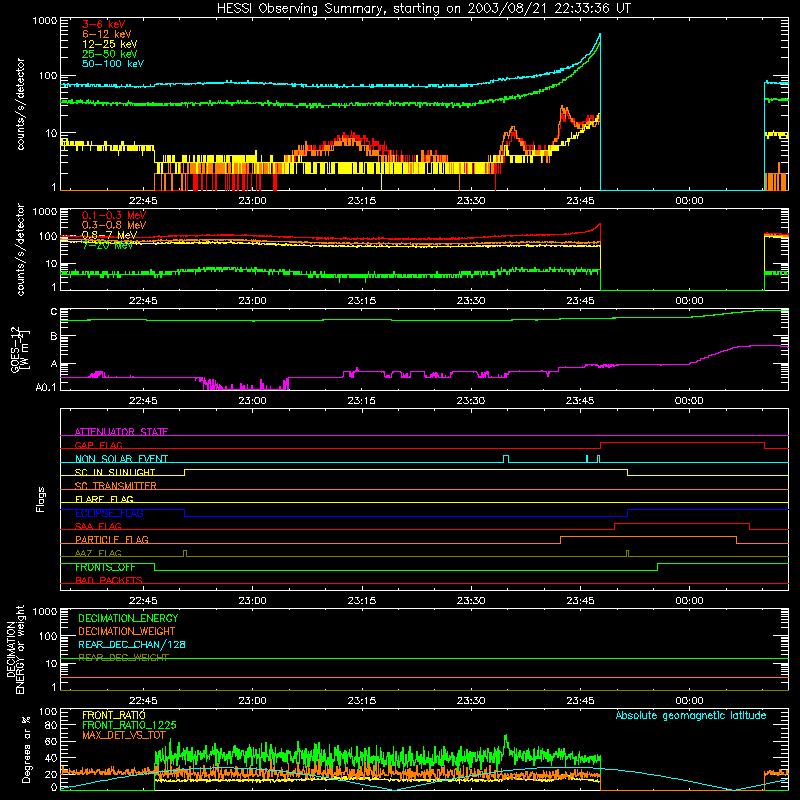
Task: Click the SC_TRANSMITTER flag label
Action: click(x=116, y=486)
